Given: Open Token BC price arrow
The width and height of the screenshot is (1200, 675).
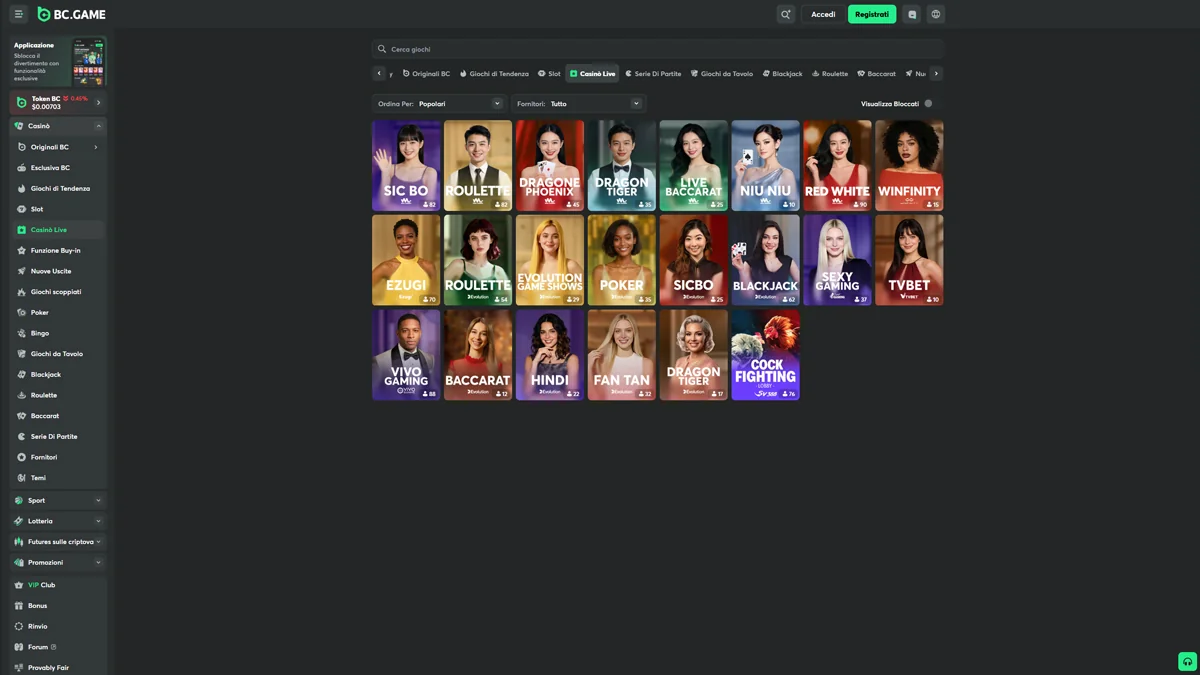Looking at the screenshot, I should tap(98, 102).
